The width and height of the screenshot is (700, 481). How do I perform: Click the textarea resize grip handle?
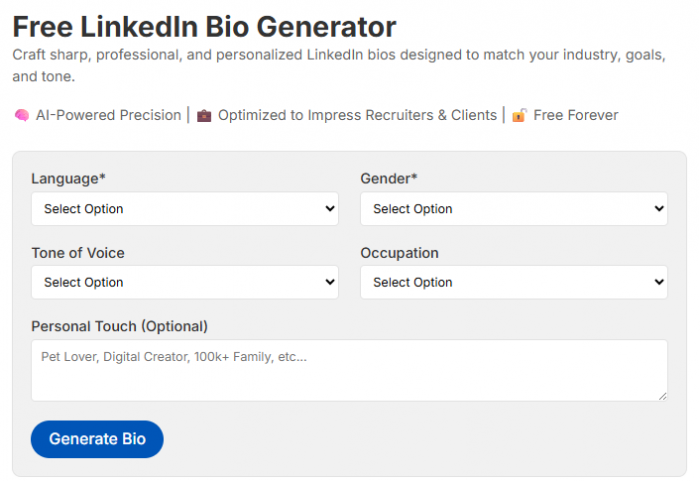click(662, 396)
